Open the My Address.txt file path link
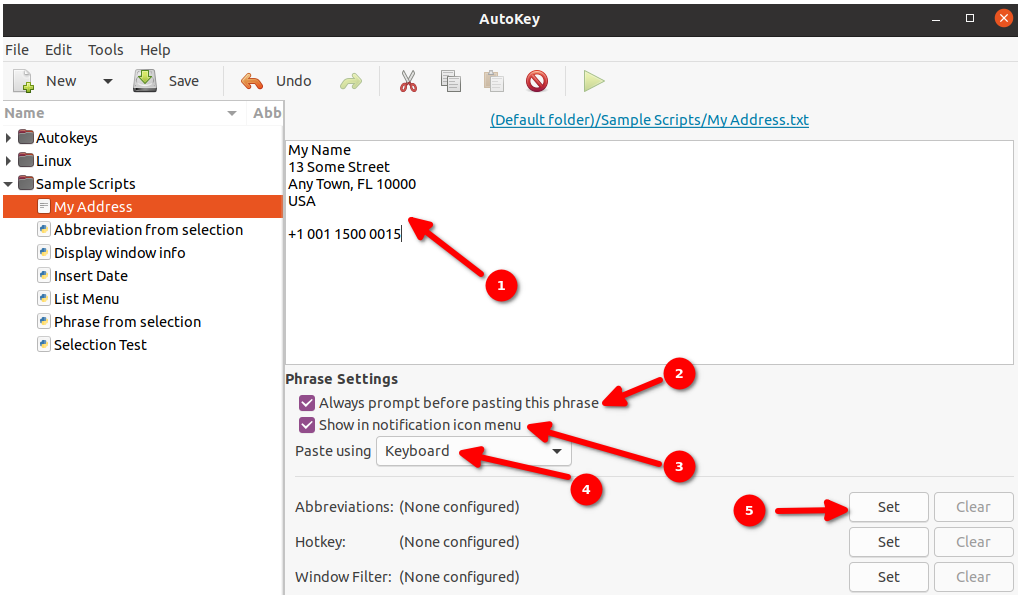 click(x=649, y=120)
